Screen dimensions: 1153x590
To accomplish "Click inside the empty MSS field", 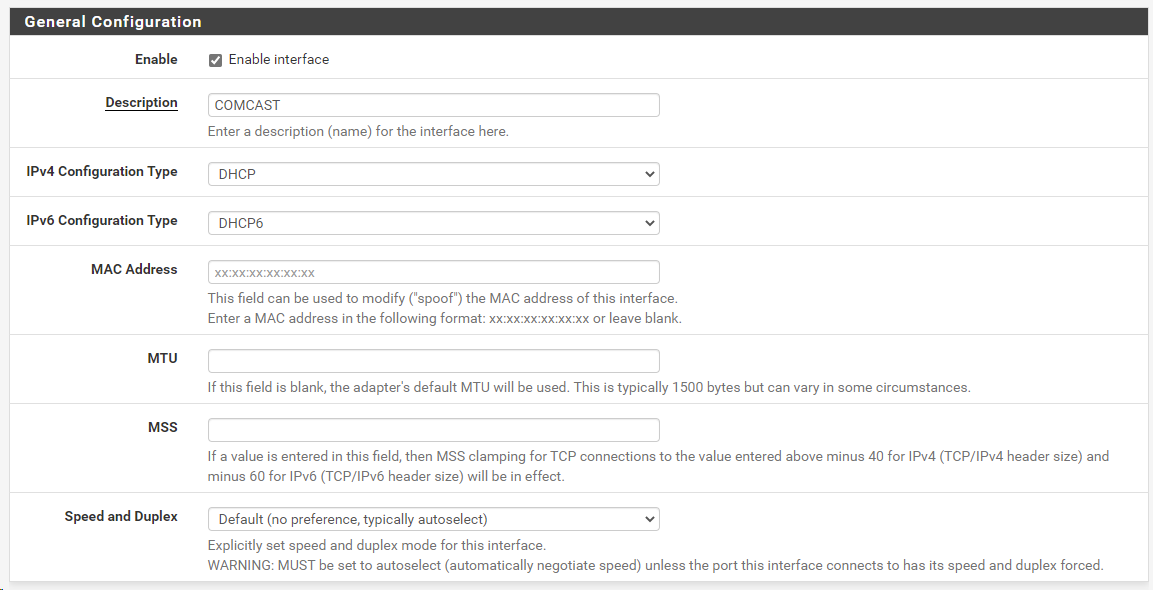I will [434, 430].
